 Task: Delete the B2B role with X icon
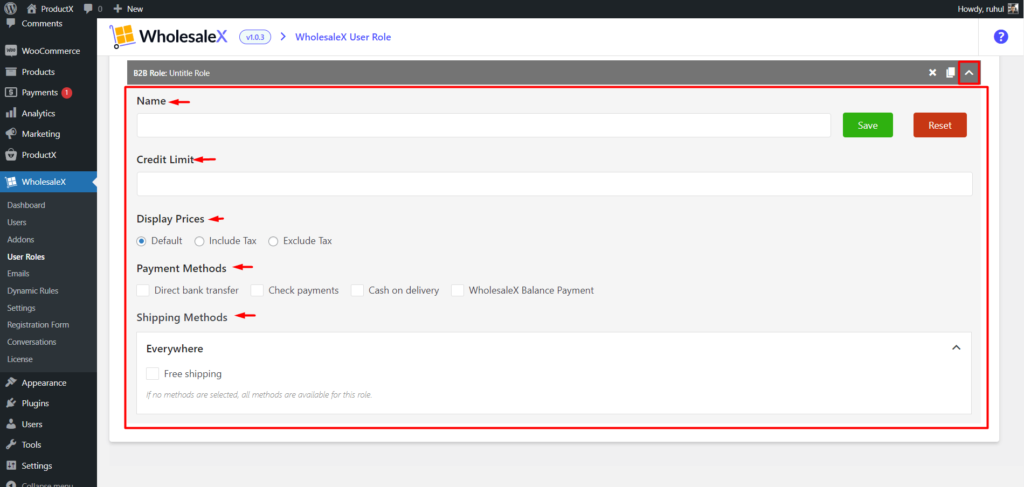933,72
